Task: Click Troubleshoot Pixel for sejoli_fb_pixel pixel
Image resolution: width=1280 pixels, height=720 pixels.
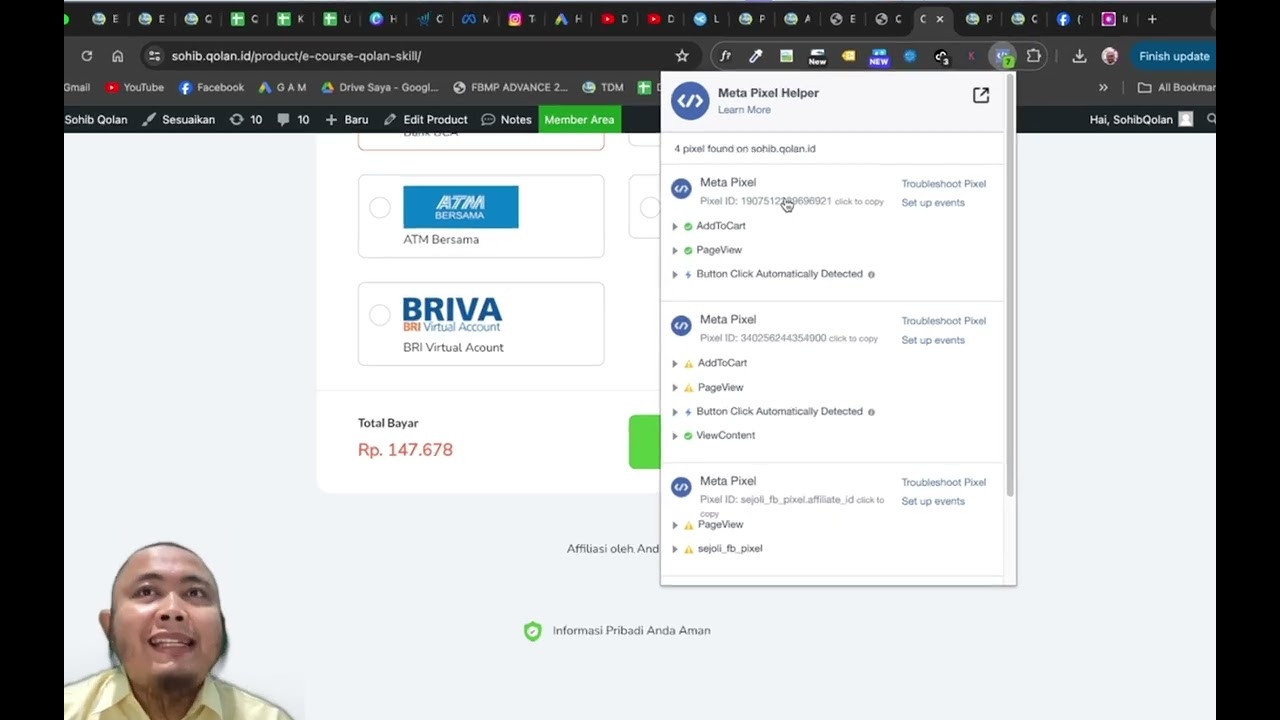Action: (944, 482)
